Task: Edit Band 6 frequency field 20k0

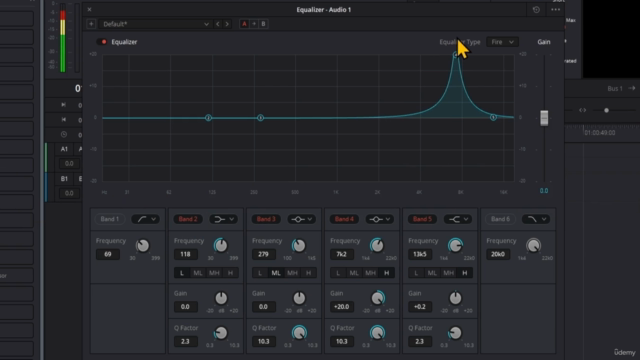Action: (x=498, y=254)
